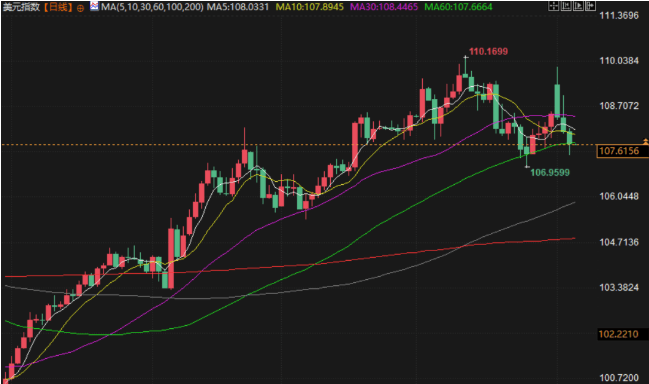
Task: Click the current price tag 107.6156
Action: tap(619, 151)
